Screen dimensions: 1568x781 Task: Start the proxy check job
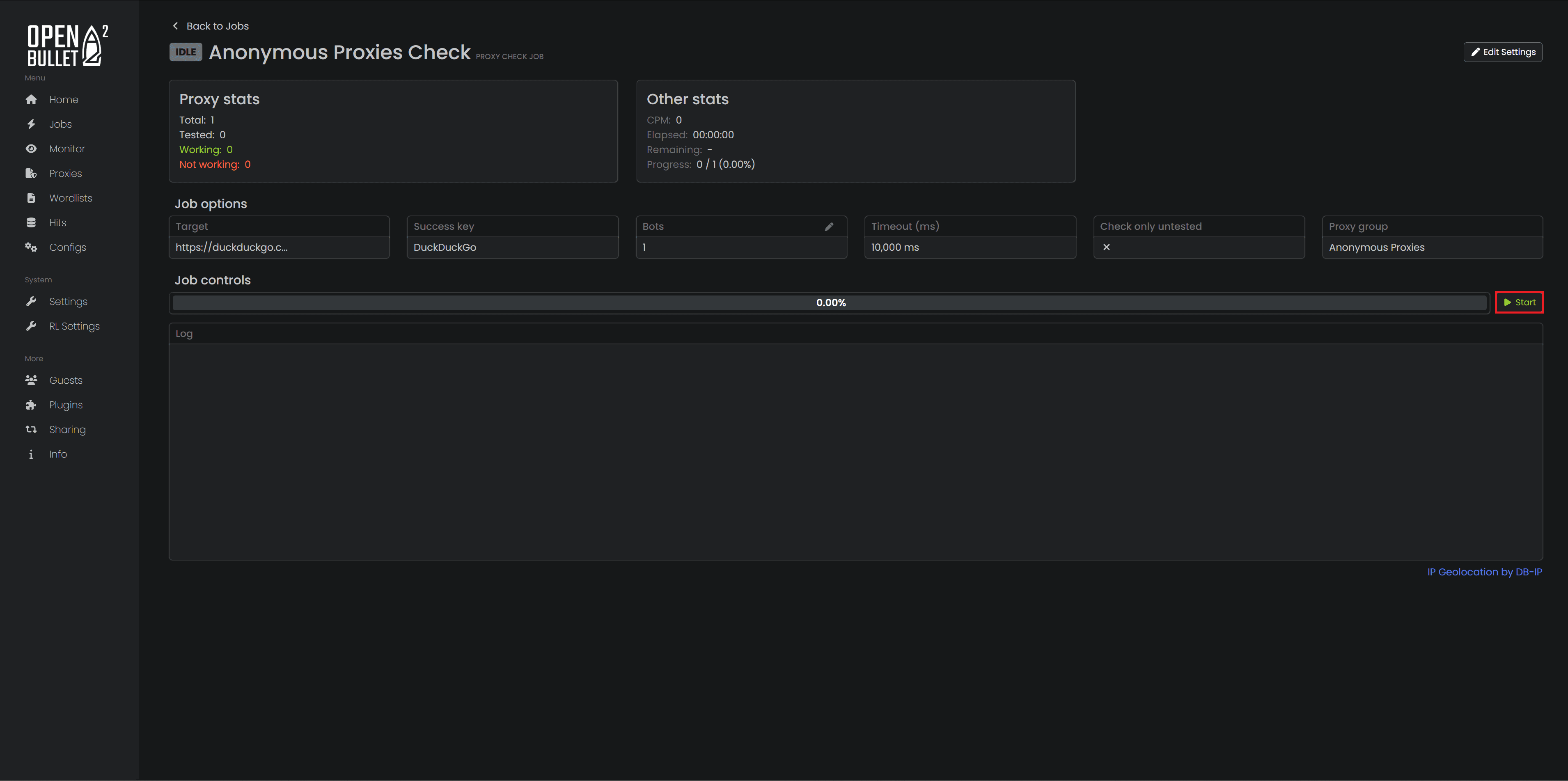[x=1519, y=302]
